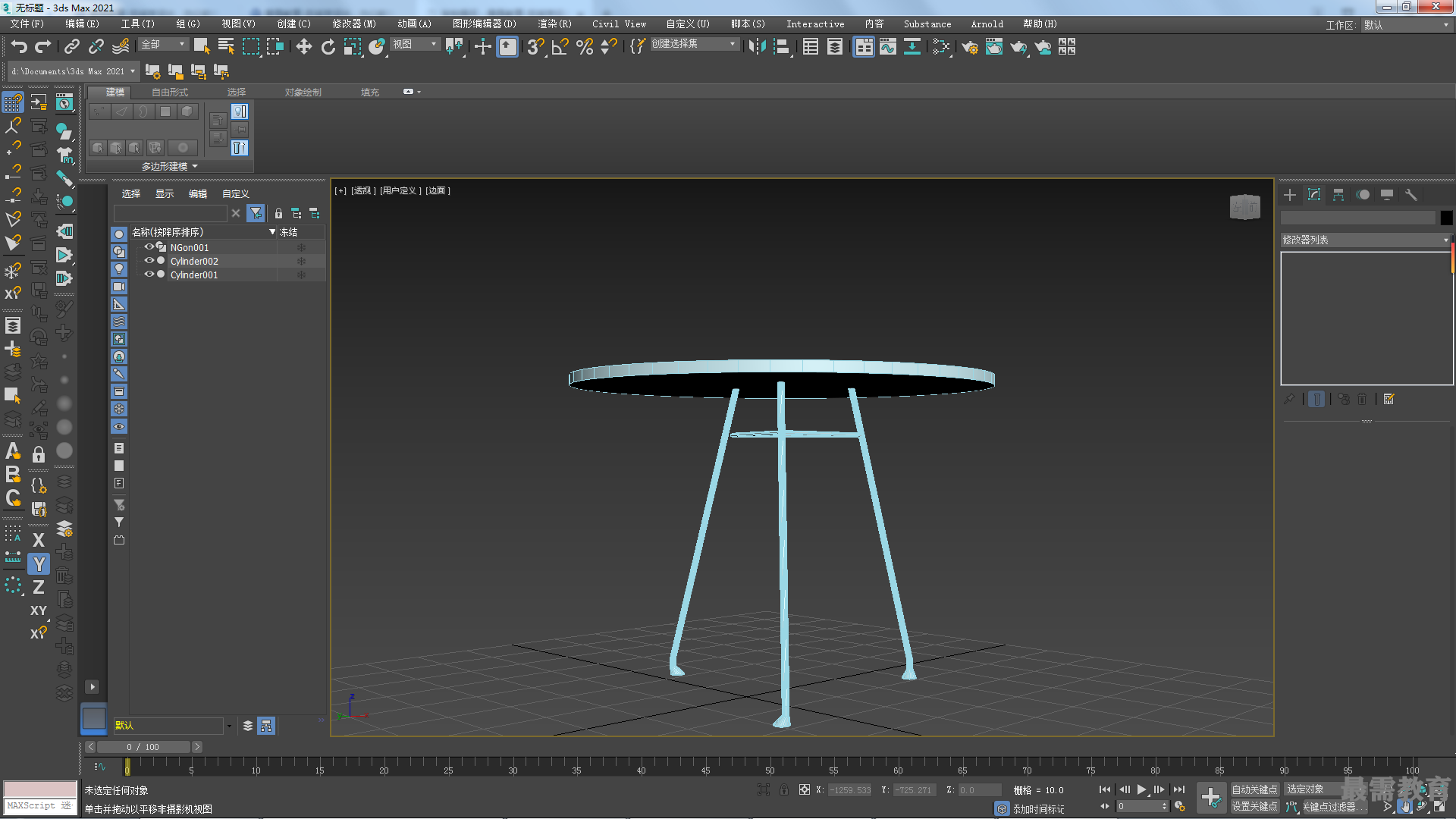1456x819 pixels.
Task: Open the 文件(F) menu
Action: 28,24
